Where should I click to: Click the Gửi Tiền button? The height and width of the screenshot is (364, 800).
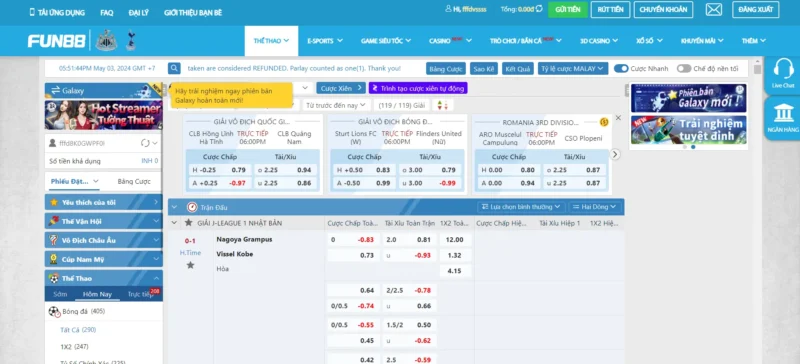[x=568, y=10]
